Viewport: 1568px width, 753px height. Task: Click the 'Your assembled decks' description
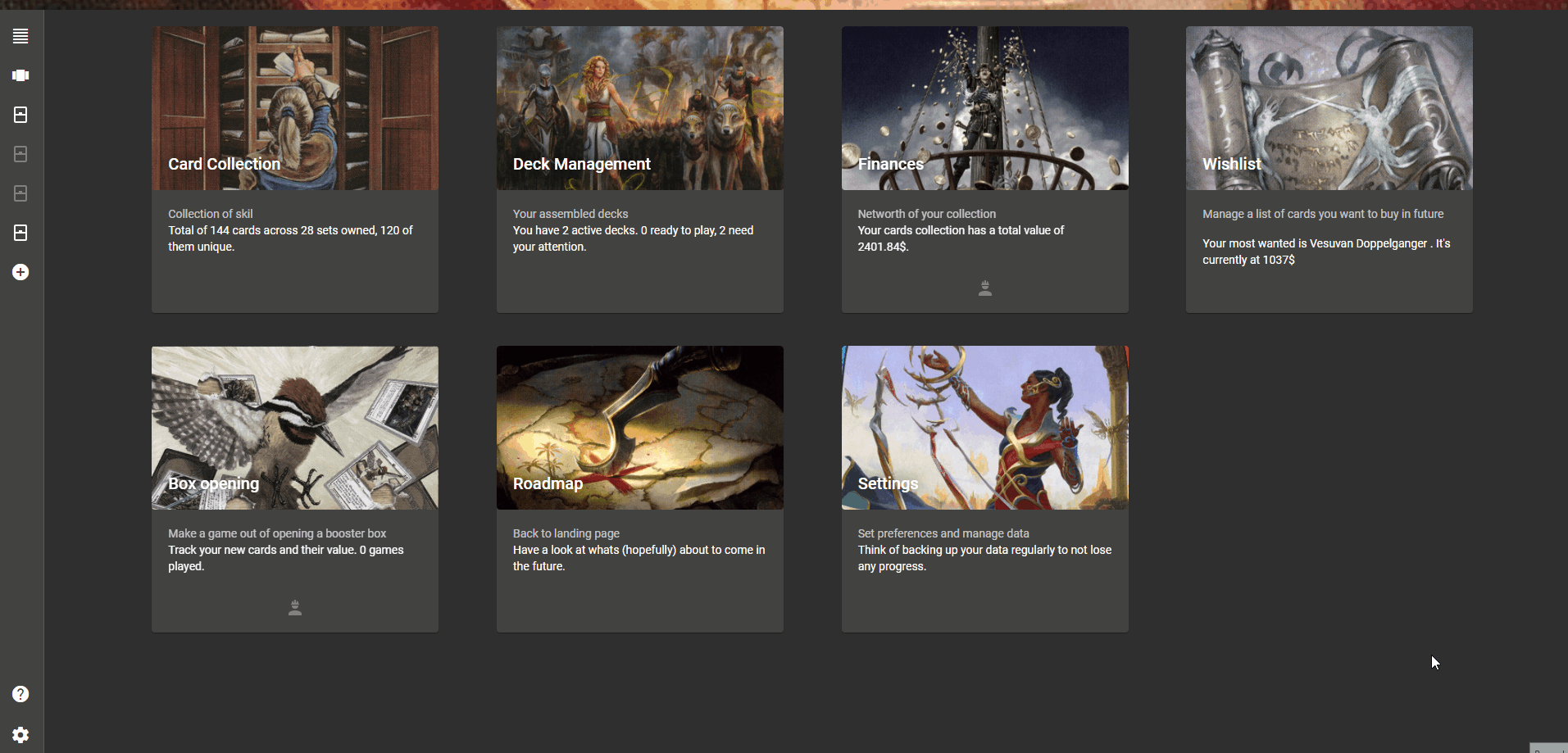[x=570, y=214]
